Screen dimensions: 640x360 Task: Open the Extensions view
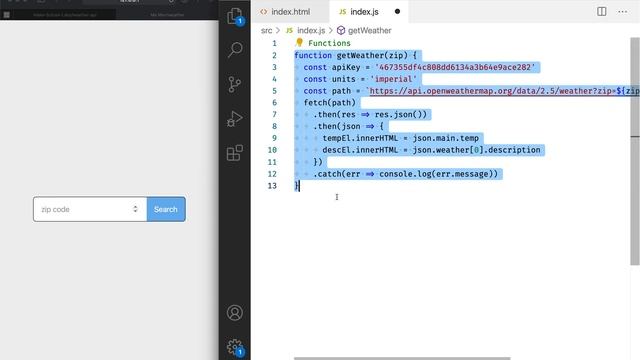click(x=235, y=153)
